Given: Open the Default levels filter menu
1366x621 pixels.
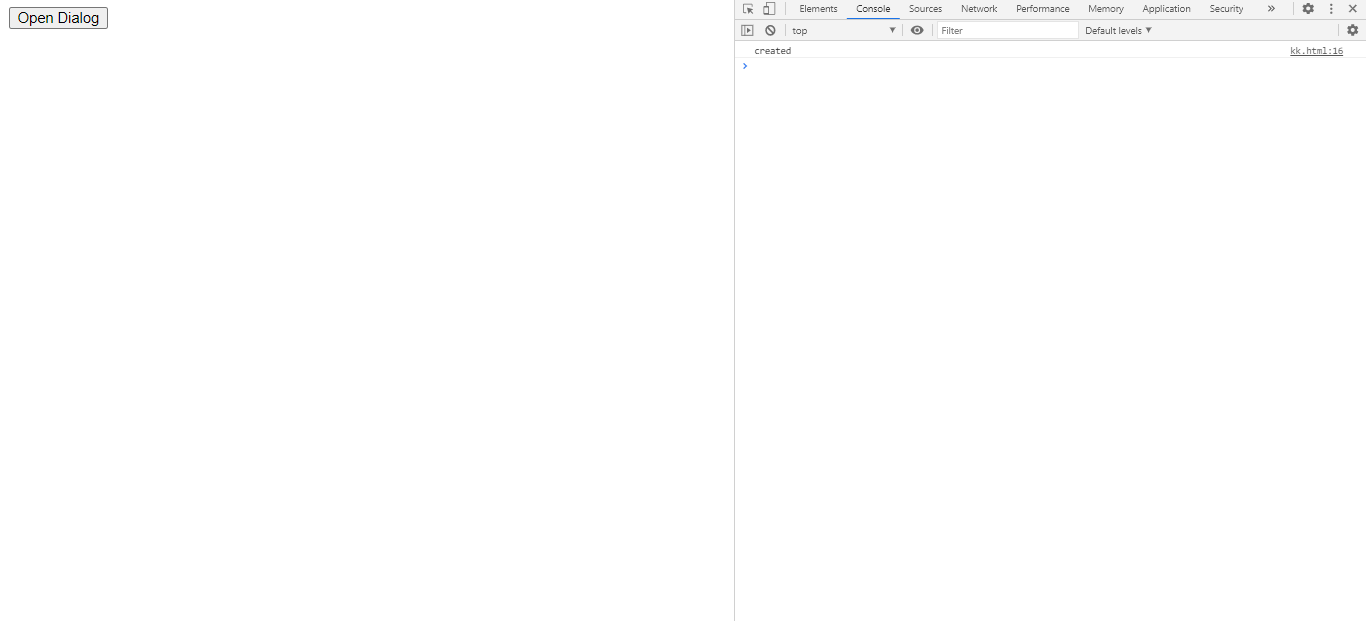Looking at the screenshot, I should point(1118,30).
